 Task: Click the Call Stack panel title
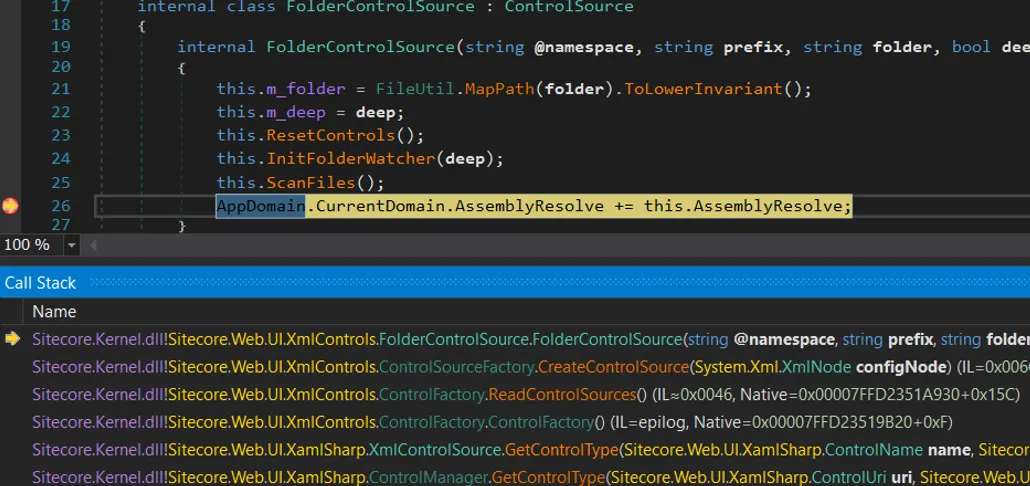pos(40,283)
